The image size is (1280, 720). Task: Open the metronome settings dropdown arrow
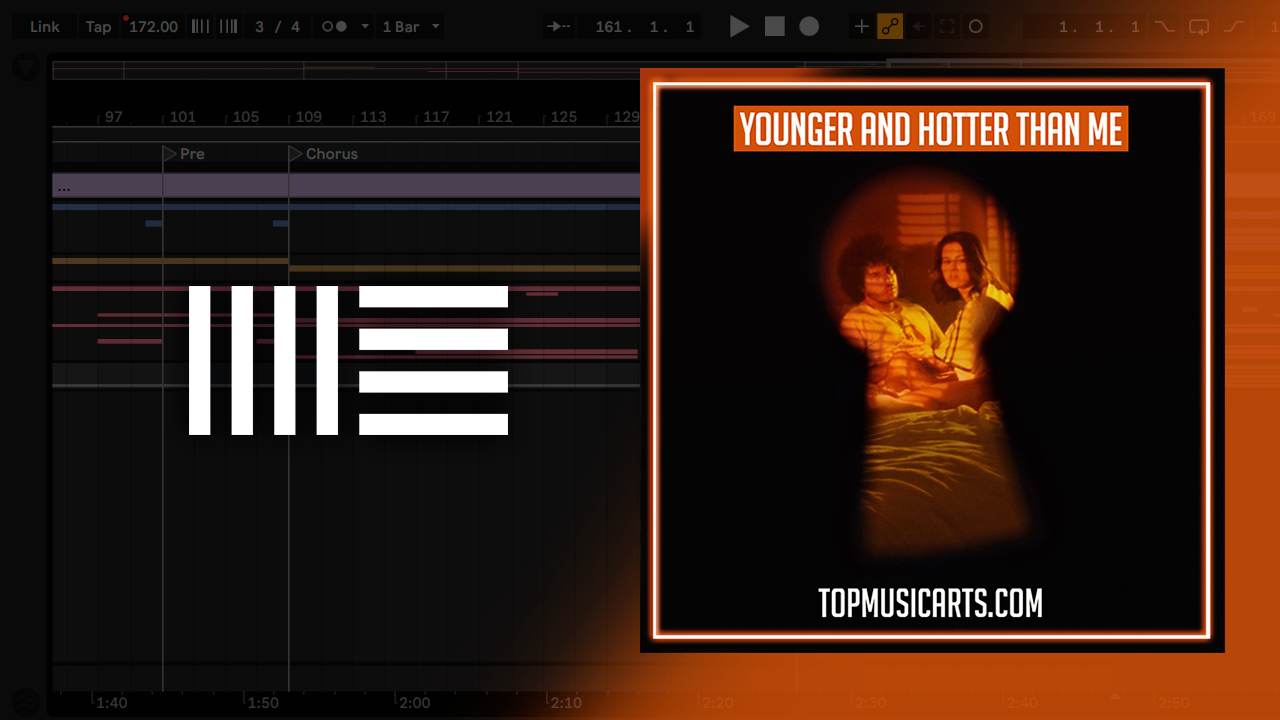(x=364, y=27)
